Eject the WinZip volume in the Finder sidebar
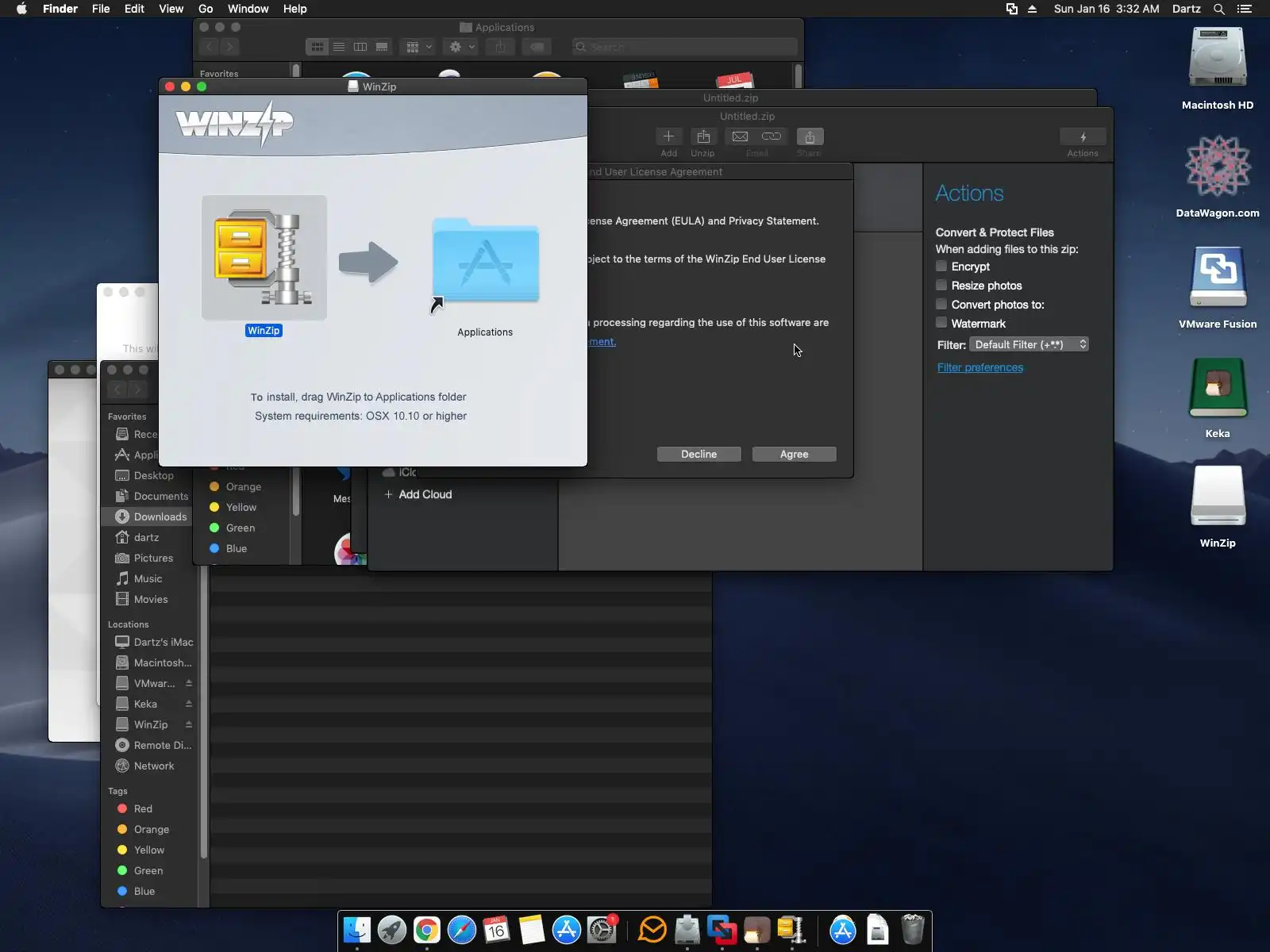Viewport: 1270px width, 952px height. click(x=189, y=724)
